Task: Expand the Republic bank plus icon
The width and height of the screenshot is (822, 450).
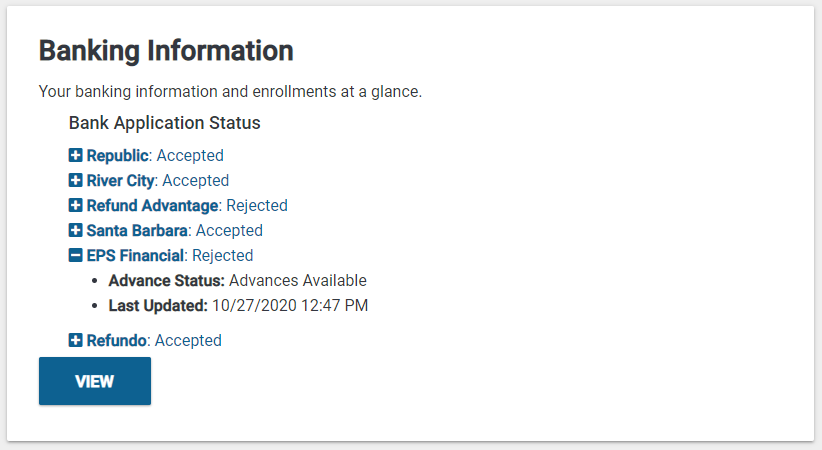Action: [x=76, y=156]
